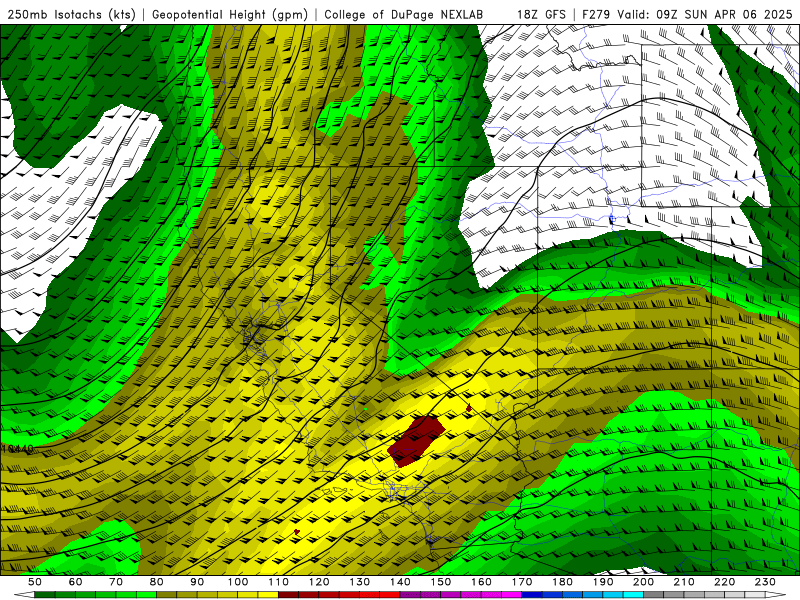Click the legend value "100"
Image resolution: width=800 pixels, height=600 pixels.
pos(238,582)
